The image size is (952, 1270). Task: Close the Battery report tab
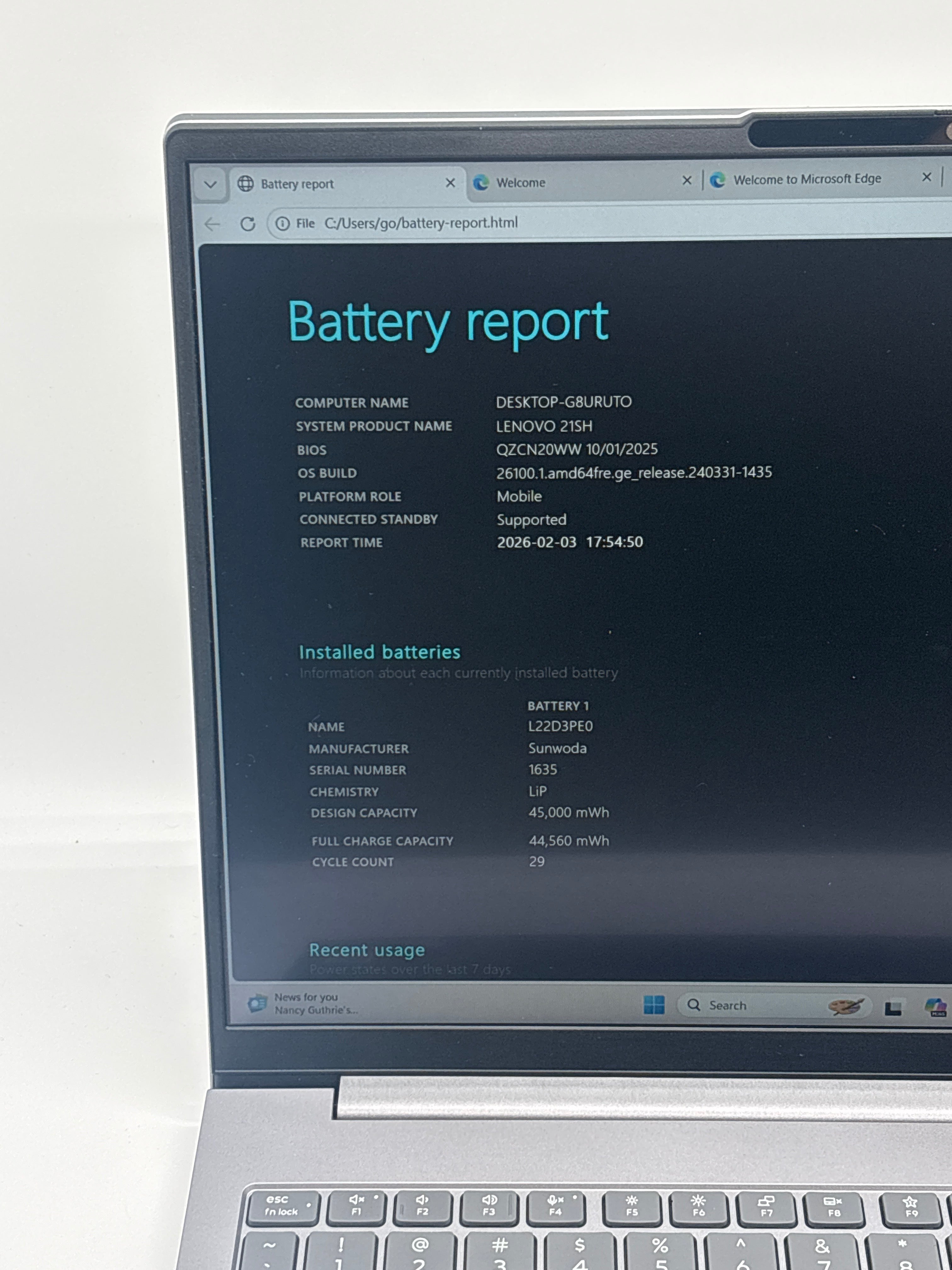tap(450, 183)
